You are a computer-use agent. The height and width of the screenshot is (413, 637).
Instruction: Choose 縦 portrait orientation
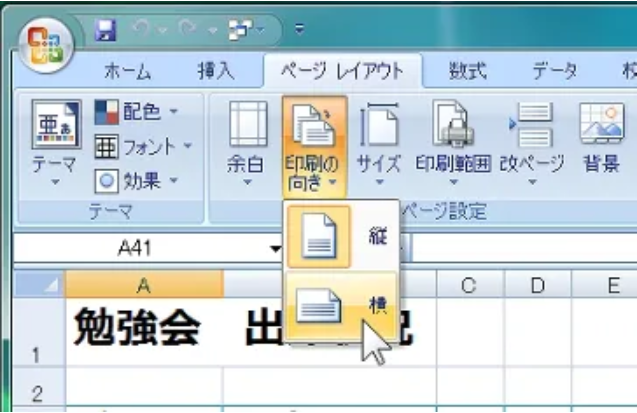pyautogui.click(x=340, y=236)
